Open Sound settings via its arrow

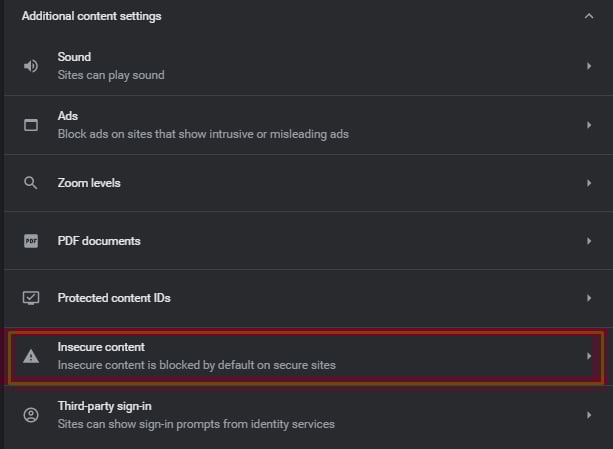589,66
